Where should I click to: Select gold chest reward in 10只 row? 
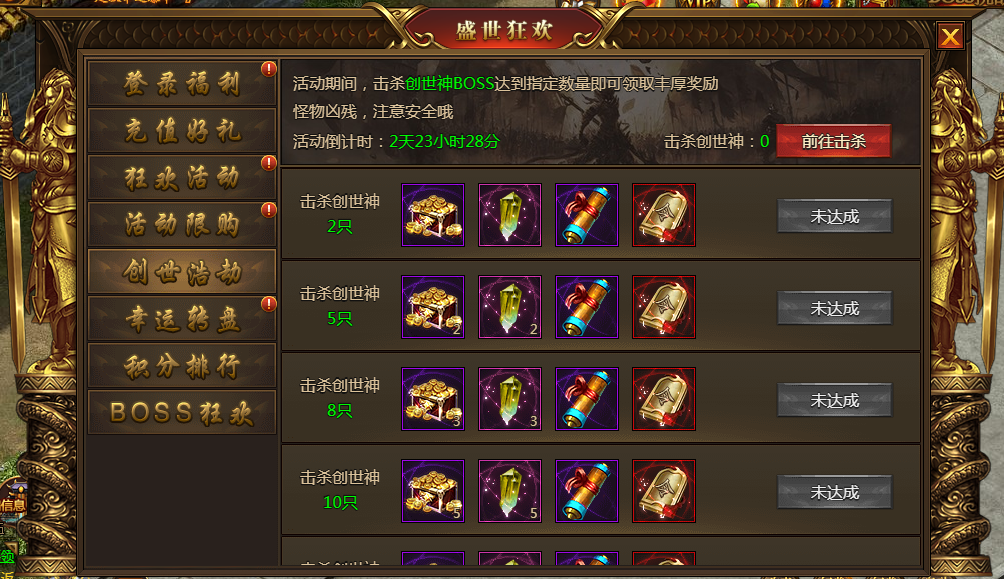pos(433,491)
